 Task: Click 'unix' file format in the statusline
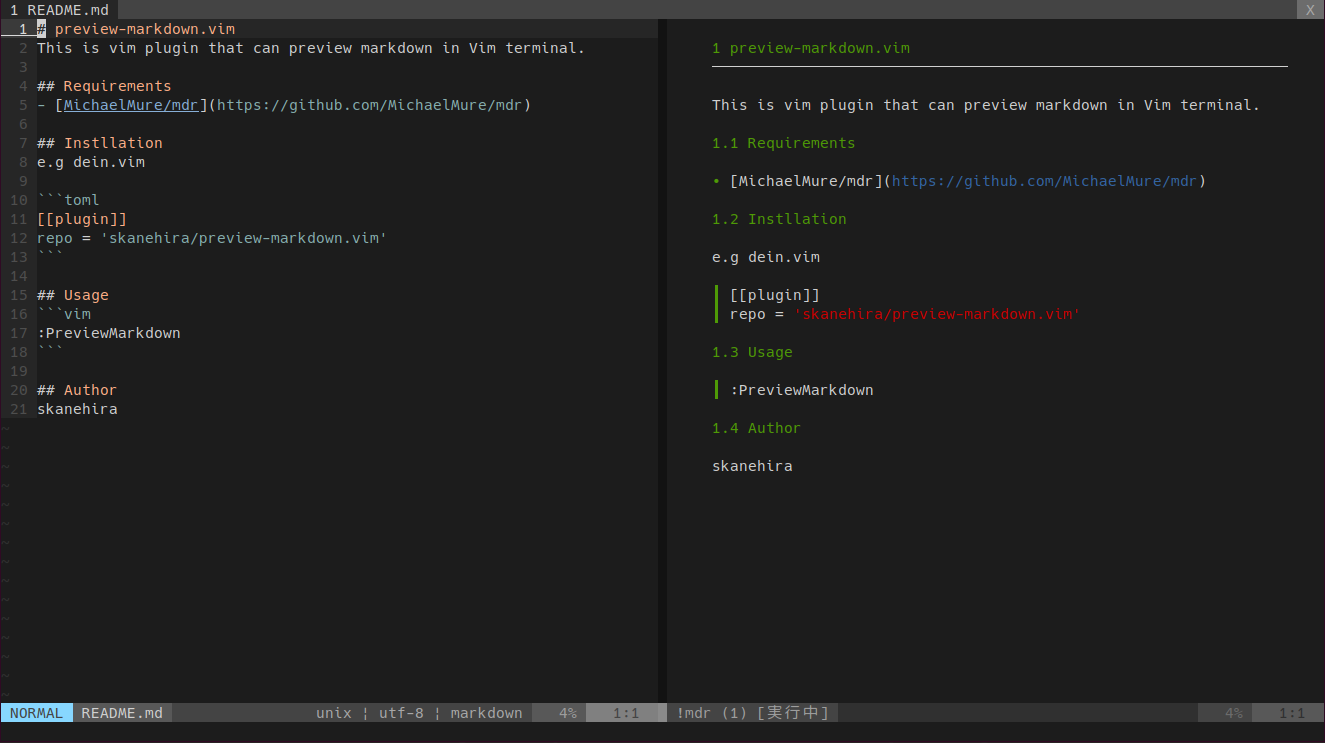click(x=334, y=713)
